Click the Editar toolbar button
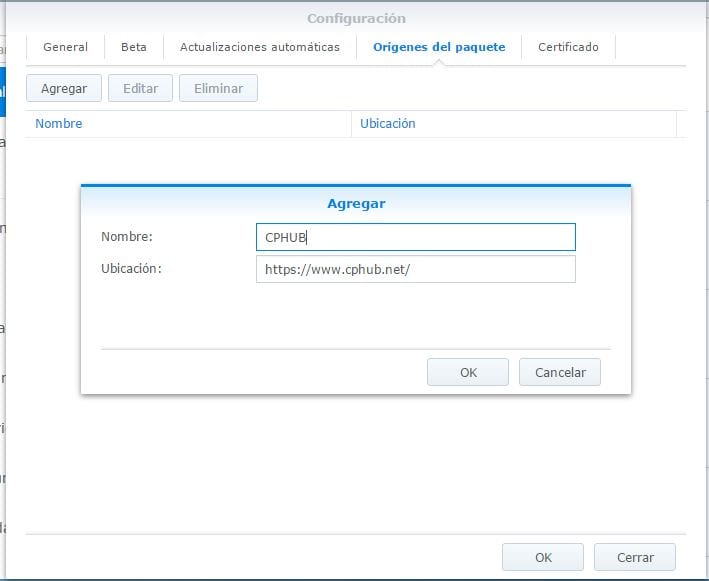709x581 pixels. [140, 88]
